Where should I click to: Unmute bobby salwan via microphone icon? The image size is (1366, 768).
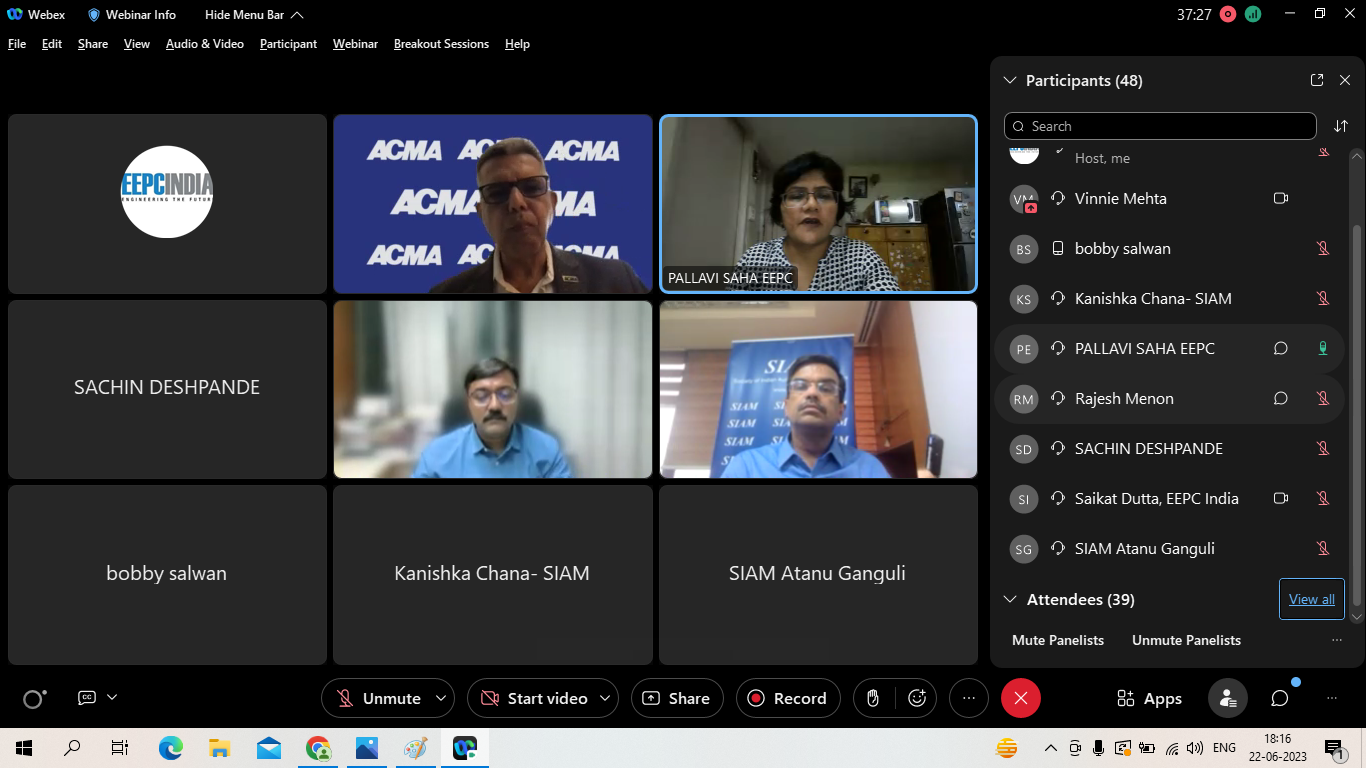1323,248
